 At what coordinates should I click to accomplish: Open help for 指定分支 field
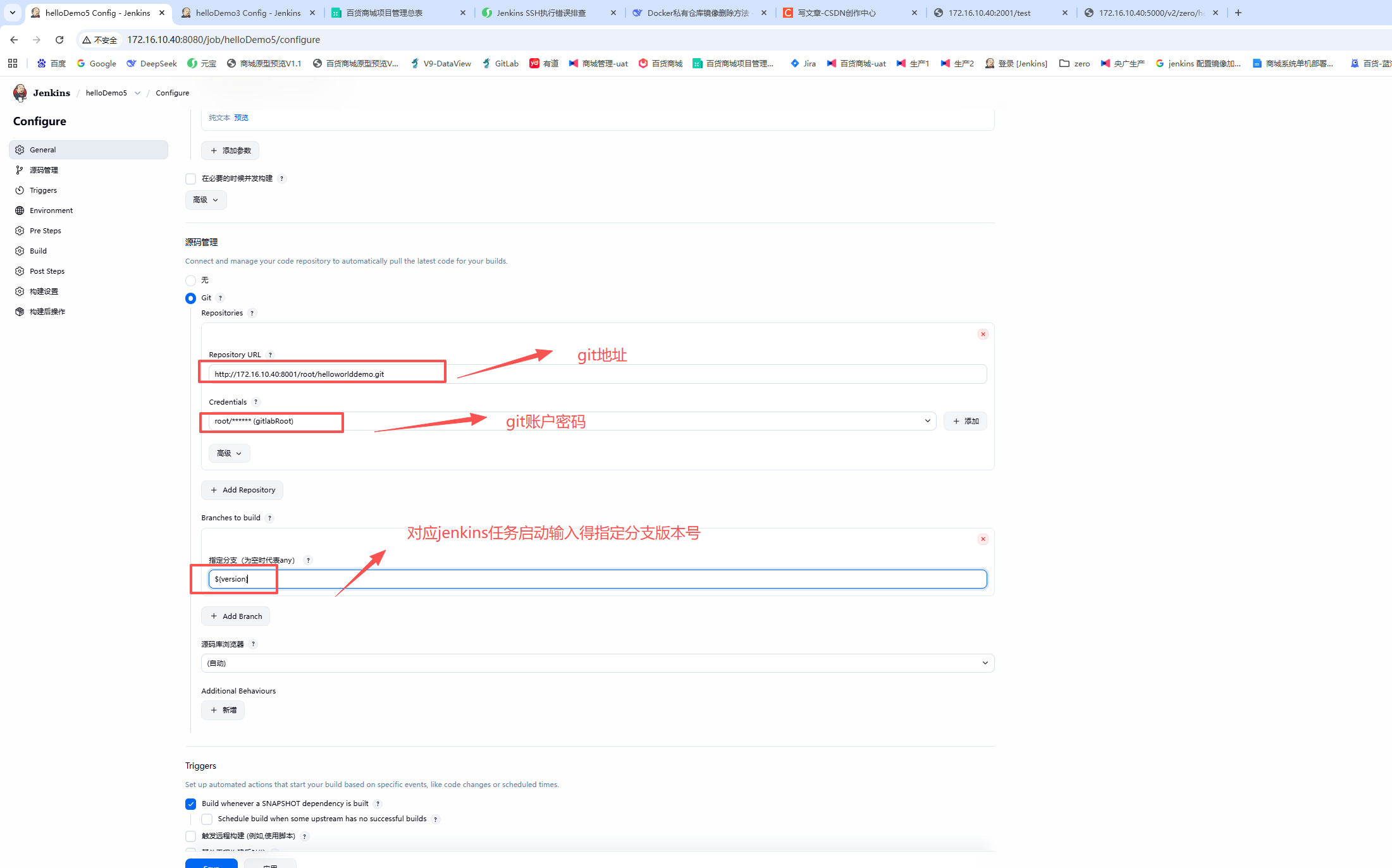(x=308, y=561)
